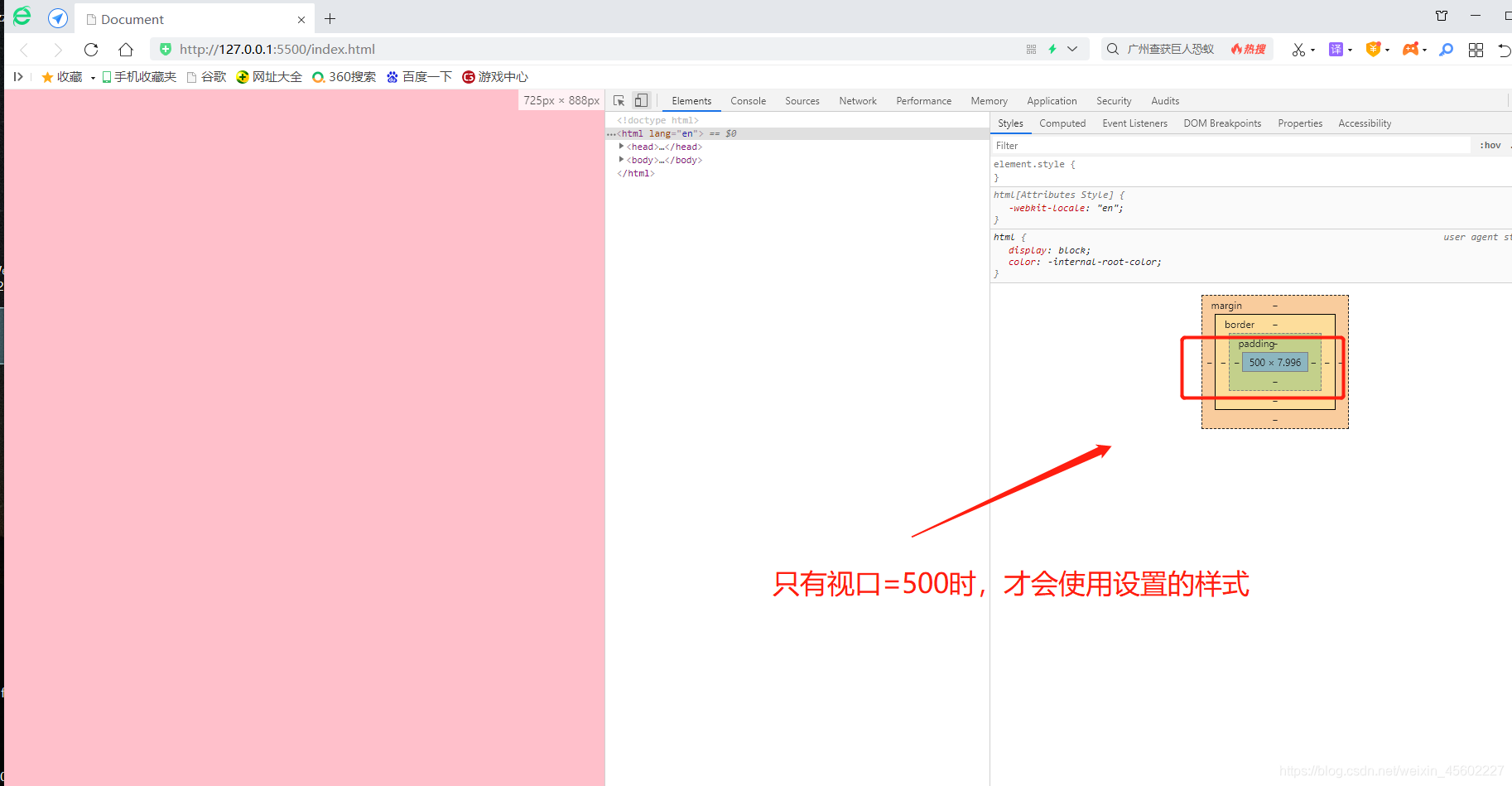
Task: Close the Document tab
Action: coord(301,19)
